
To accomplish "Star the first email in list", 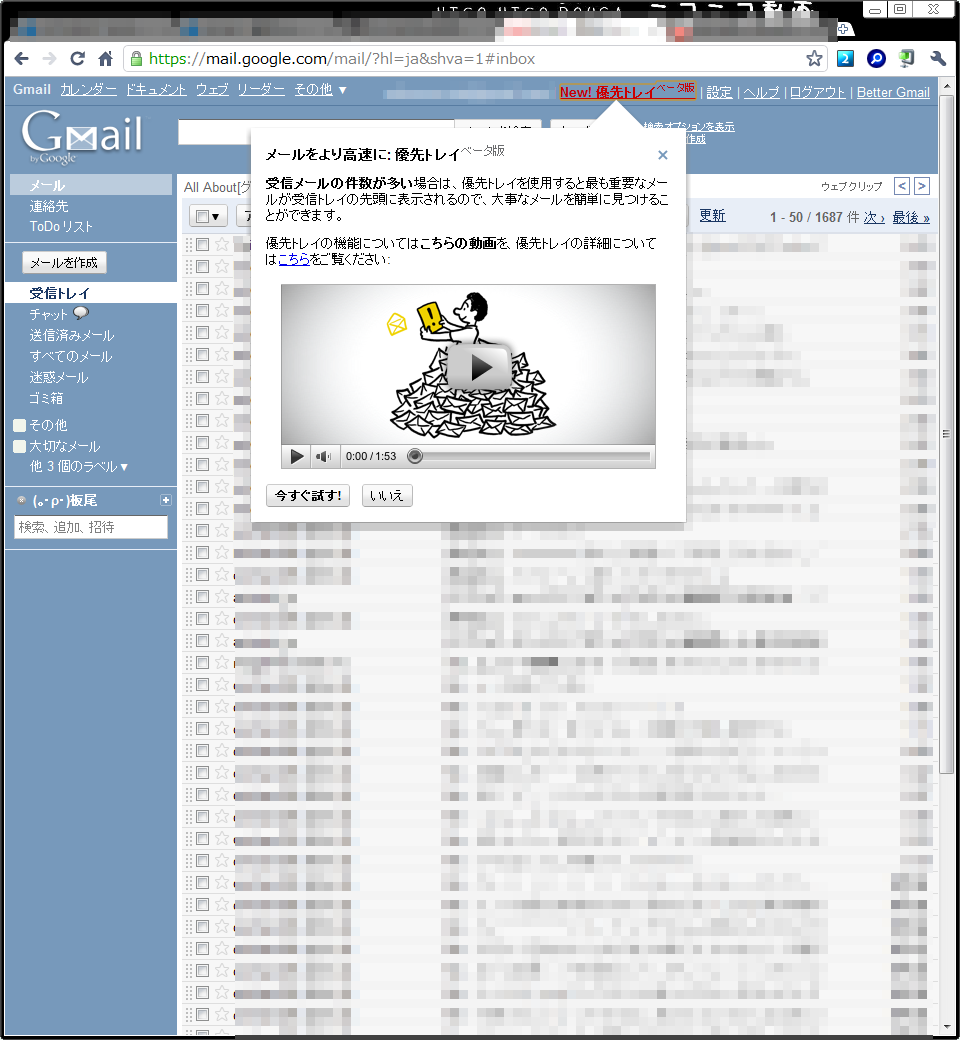I will [222, 244].
